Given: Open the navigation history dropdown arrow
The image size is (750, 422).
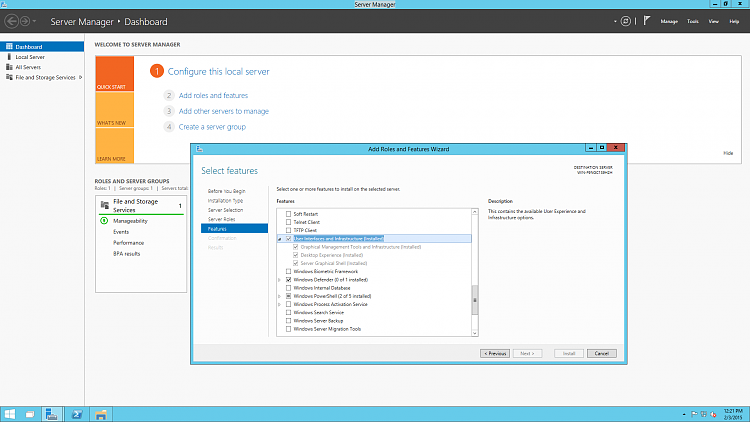Looking at the screenshot, I should click(34, 21).
